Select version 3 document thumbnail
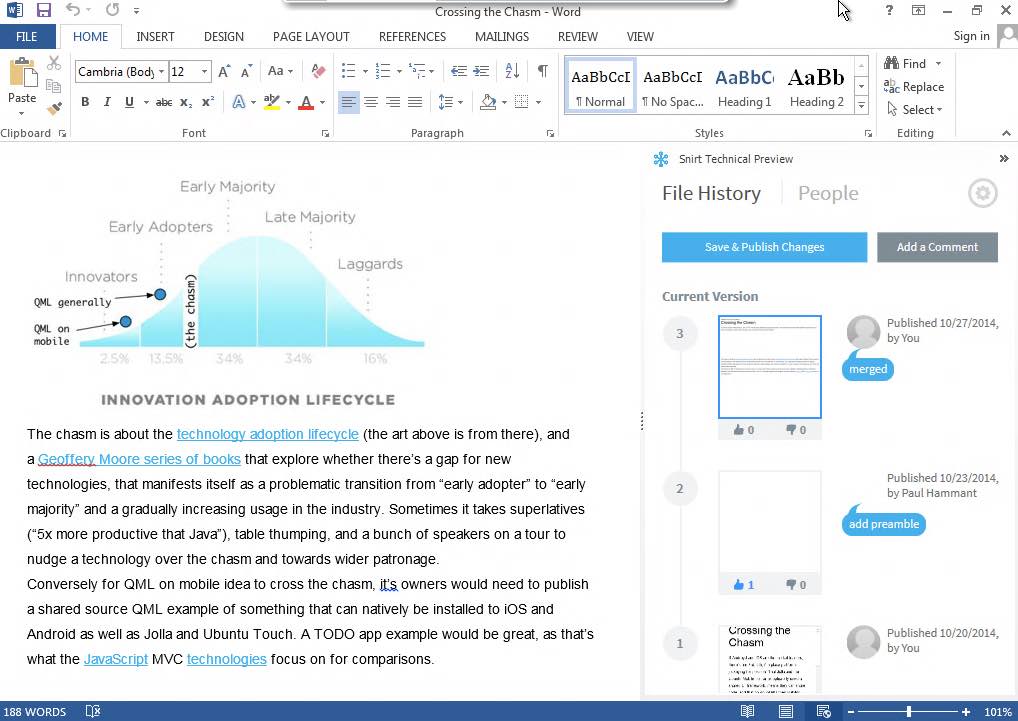The image size is (1018, 721). 769,367
